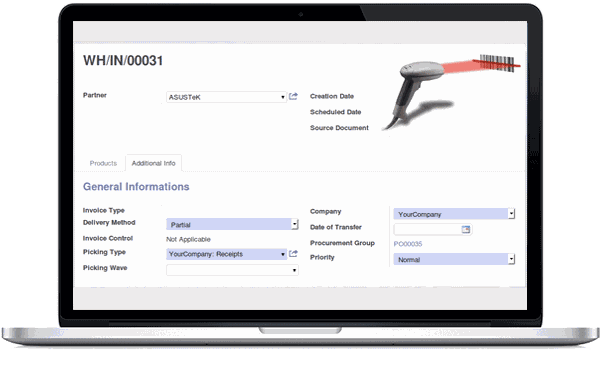Open the Company dropdown showing YourCompany

pyautogui.click(x=454, y=214)
